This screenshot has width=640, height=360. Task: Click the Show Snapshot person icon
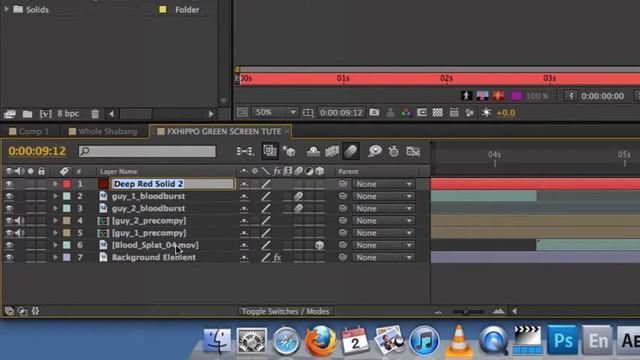(390, 113)
